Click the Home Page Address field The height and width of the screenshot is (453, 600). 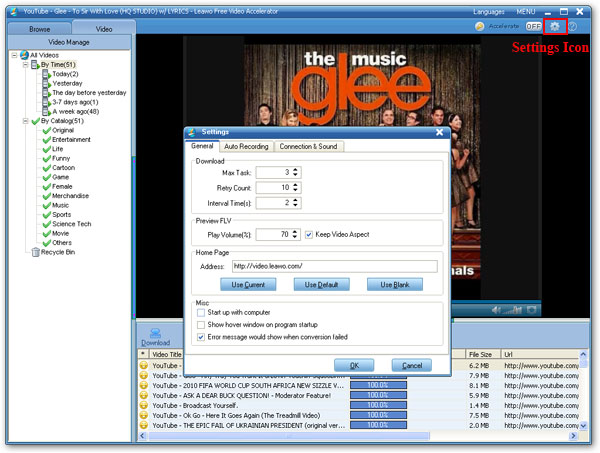coord(334,266)
